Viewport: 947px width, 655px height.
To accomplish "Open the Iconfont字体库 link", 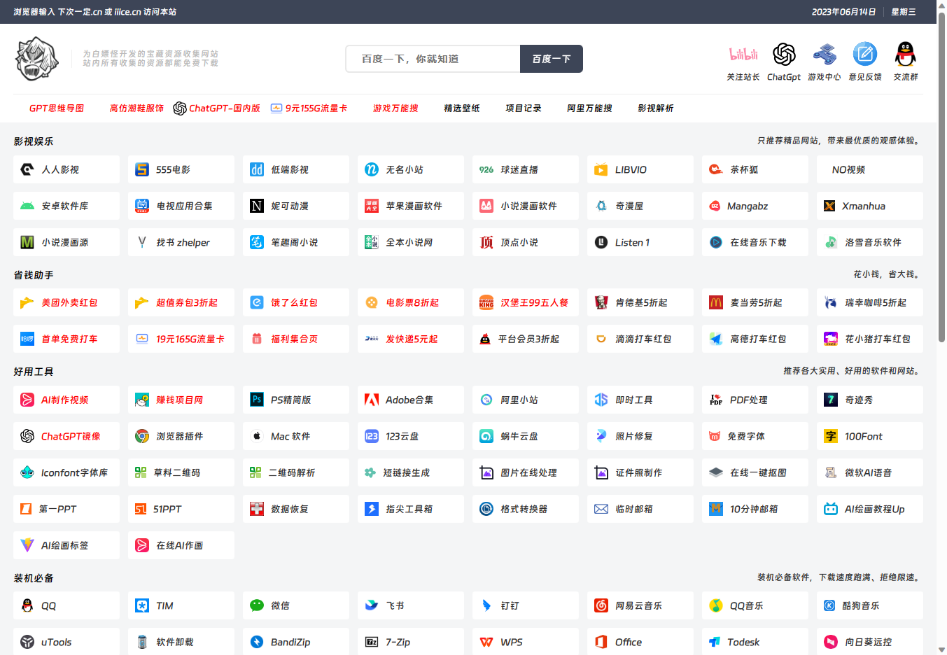I will point(66,473).
